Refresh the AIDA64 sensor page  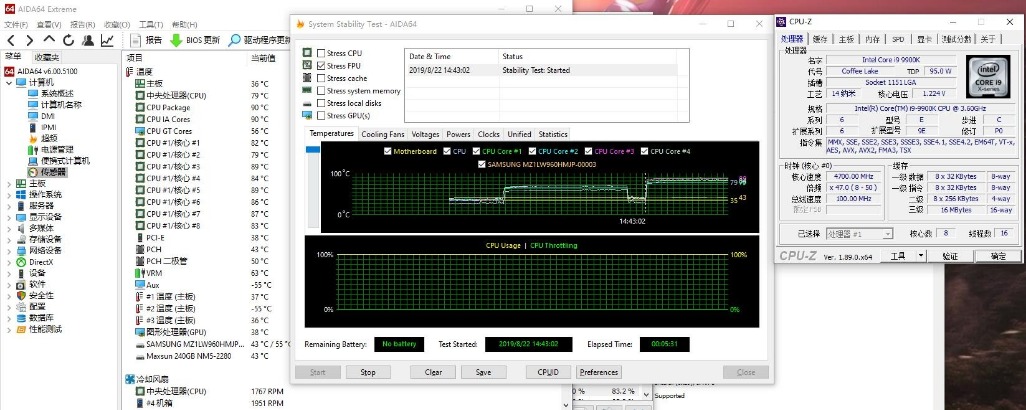(68, 40)
